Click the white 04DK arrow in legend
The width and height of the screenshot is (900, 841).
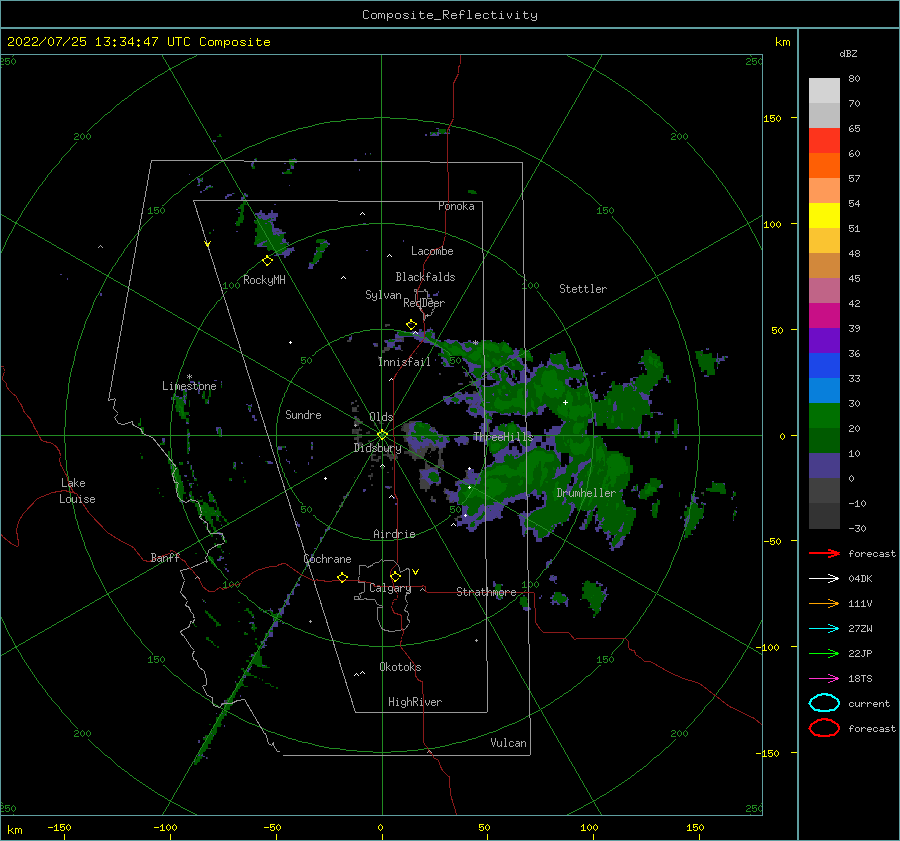point(824,578)
